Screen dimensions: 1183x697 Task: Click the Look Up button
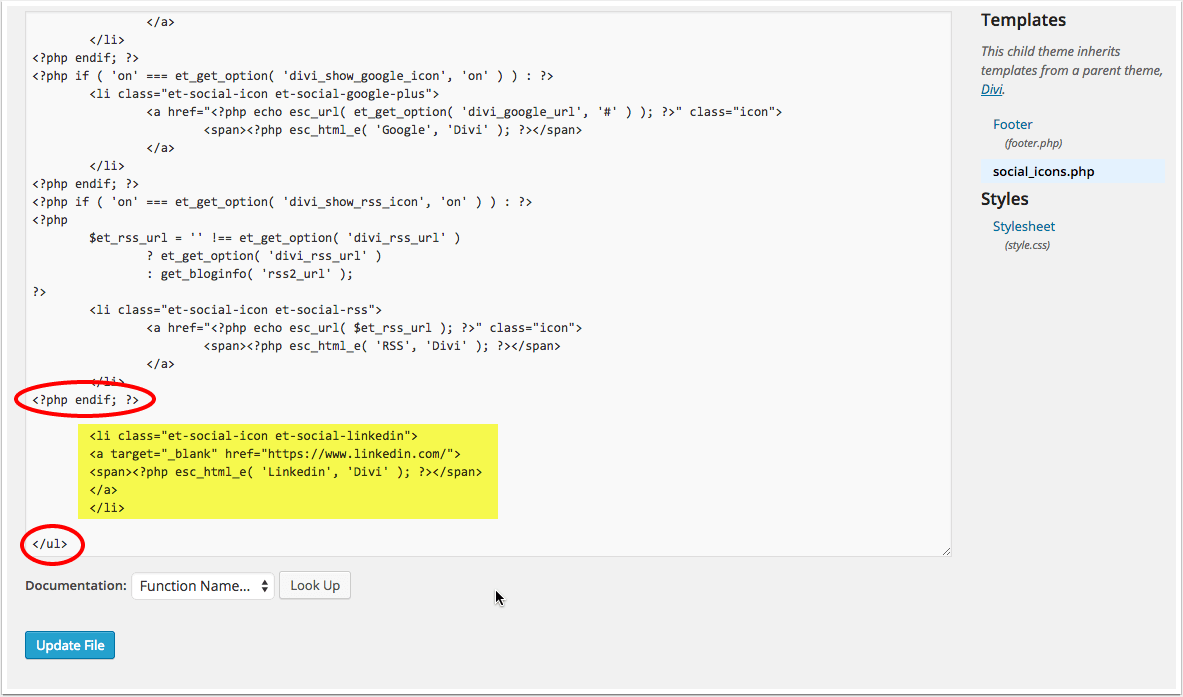pyautogui.click(x=315, y=585)
